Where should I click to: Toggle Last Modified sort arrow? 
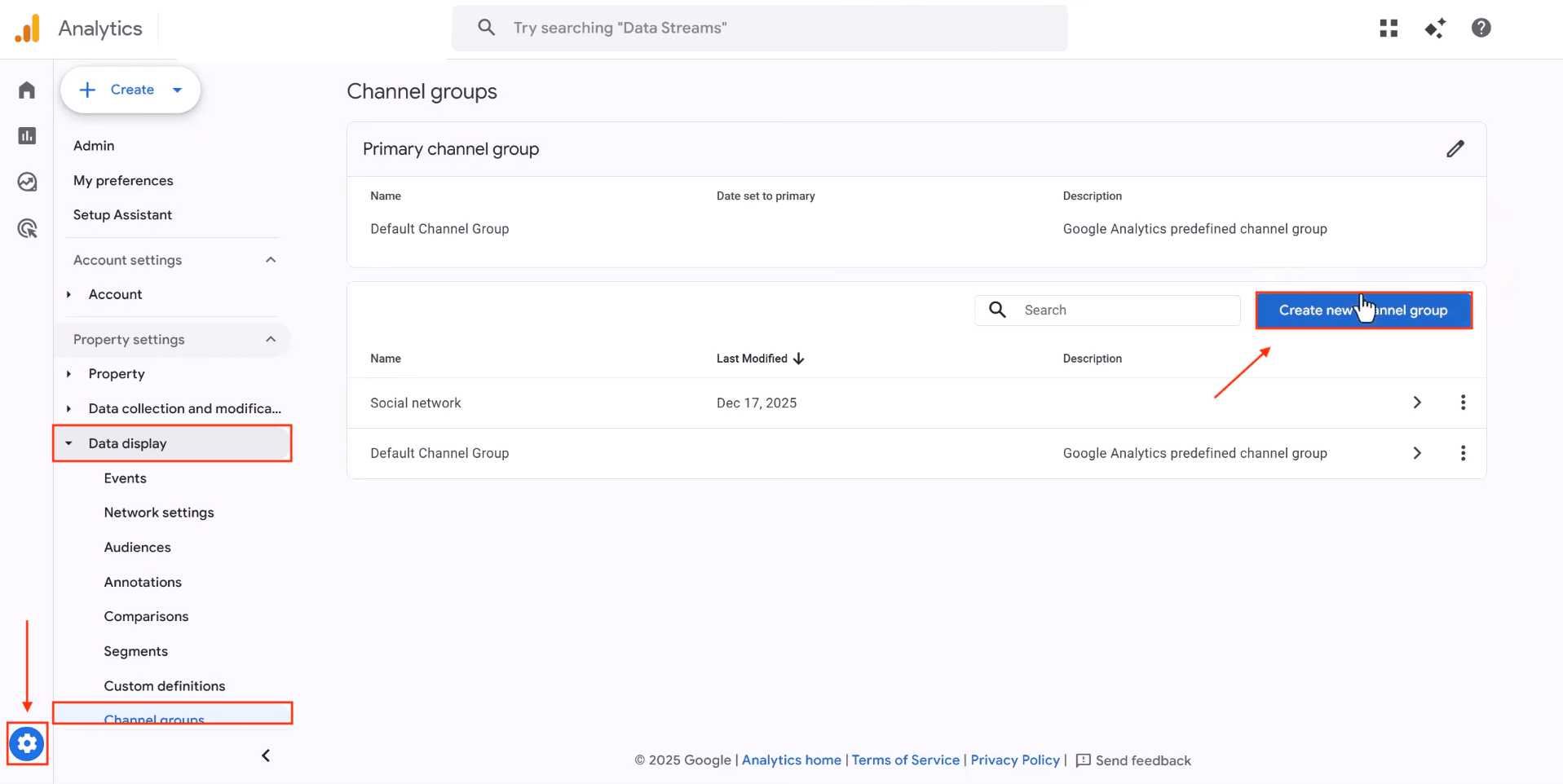pyautogui.click(x=797, y=359)
